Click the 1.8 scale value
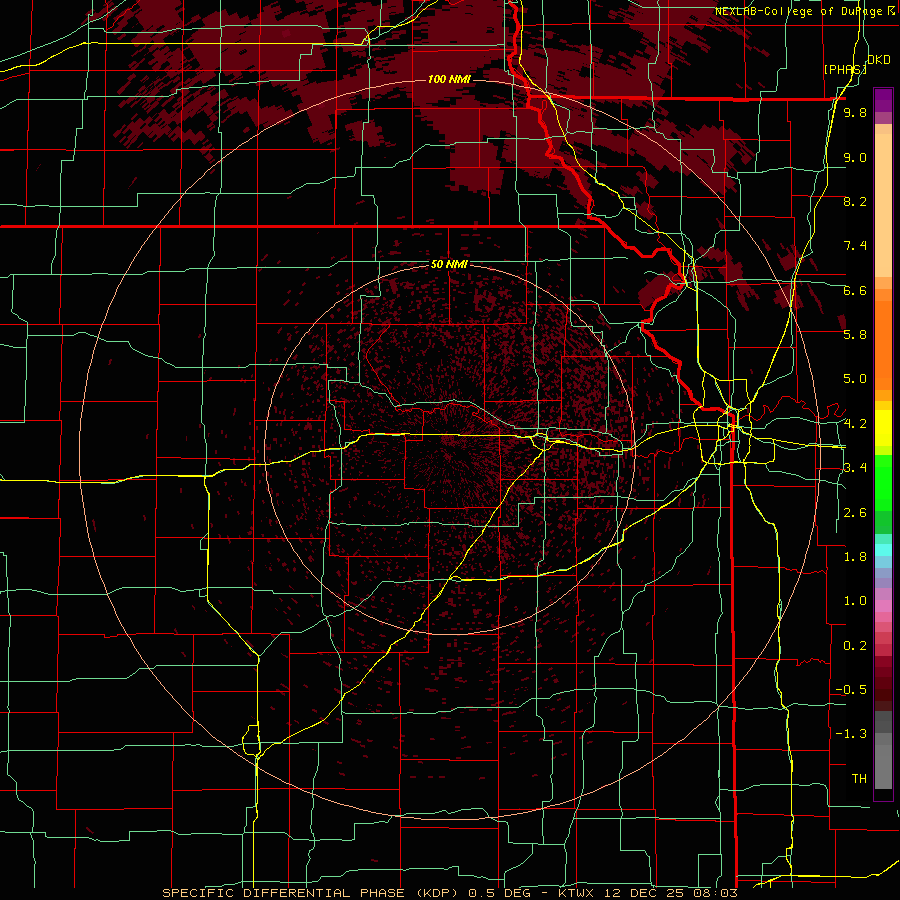 [x=855, y=557]
